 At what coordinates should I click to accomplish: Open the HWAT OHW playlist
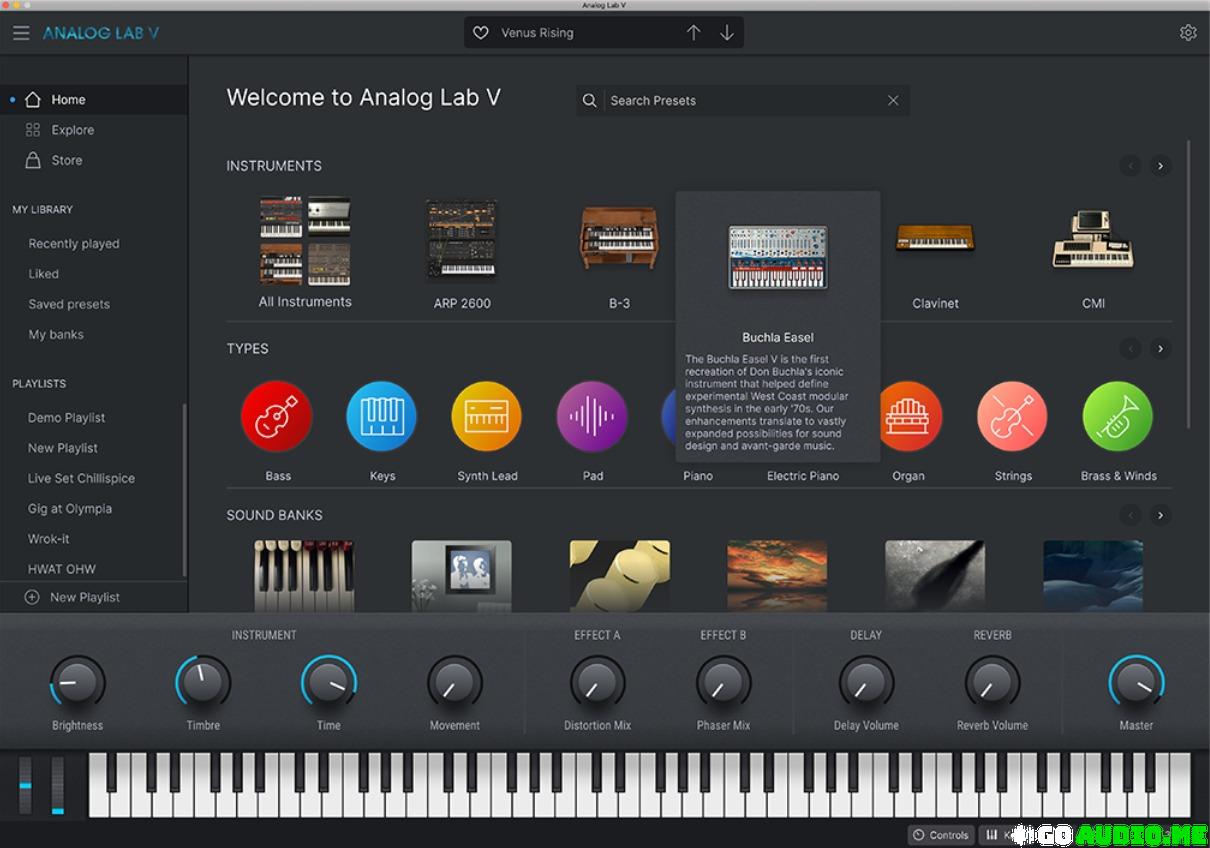coord(62,569)
